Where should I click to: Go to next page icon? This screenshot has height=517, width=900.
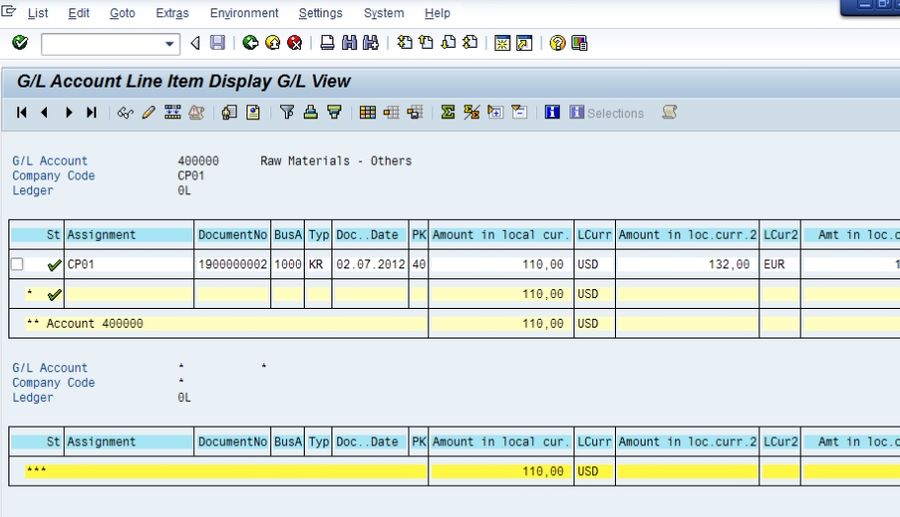tap(448, 43)
